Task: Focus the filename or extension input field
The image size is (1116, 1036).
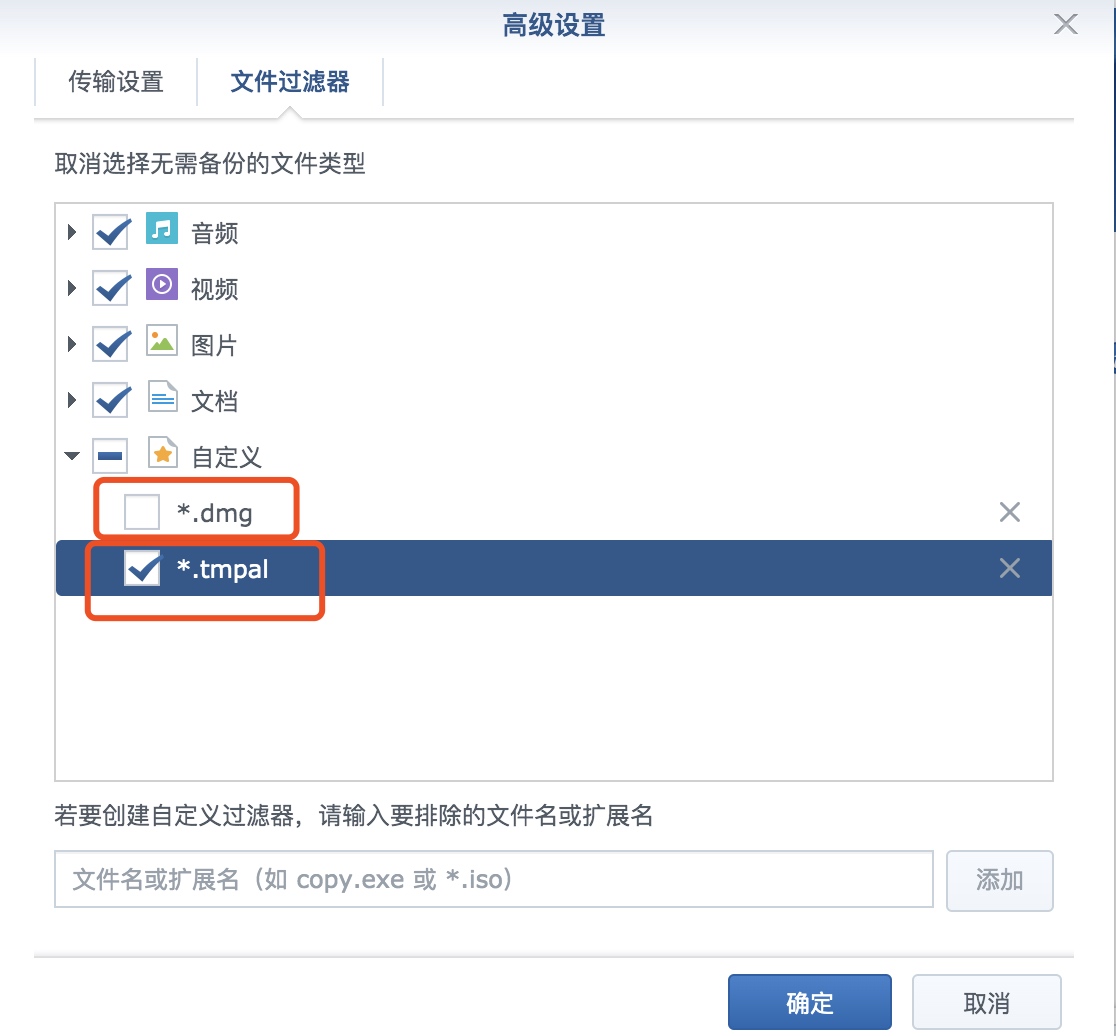Action: pos(494,879)
